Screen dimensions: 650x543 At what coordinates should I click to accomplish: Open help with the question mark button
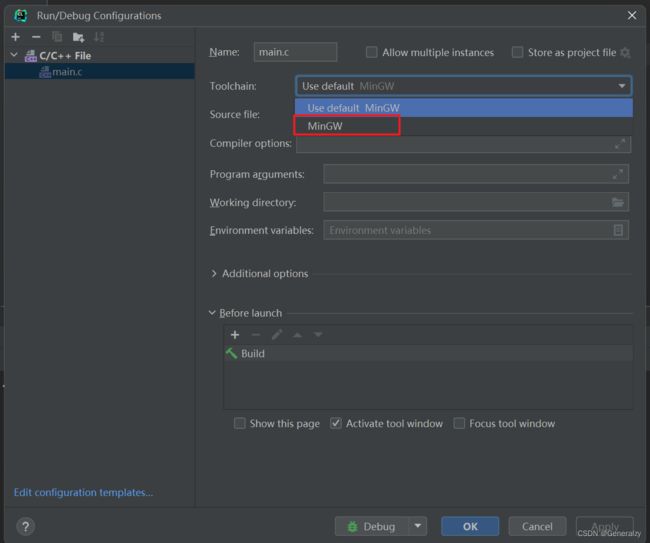coord(26,527)
